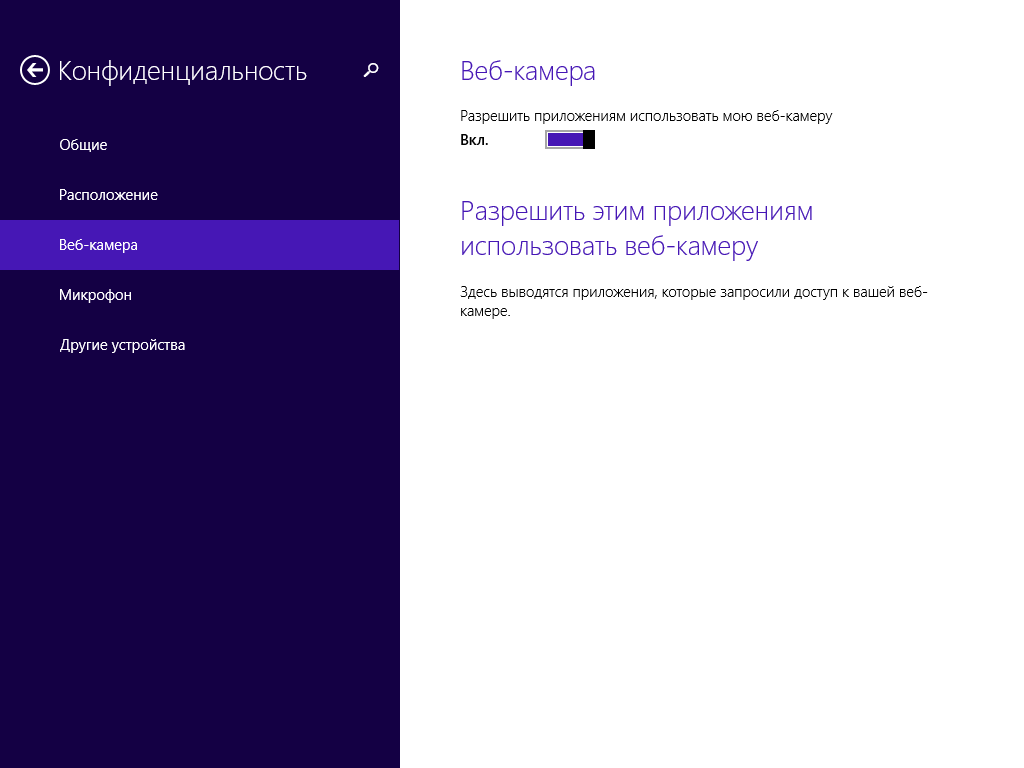The image size is (1024, 768).
Task: Click the Вкл. status label
Action: (474, 140)
